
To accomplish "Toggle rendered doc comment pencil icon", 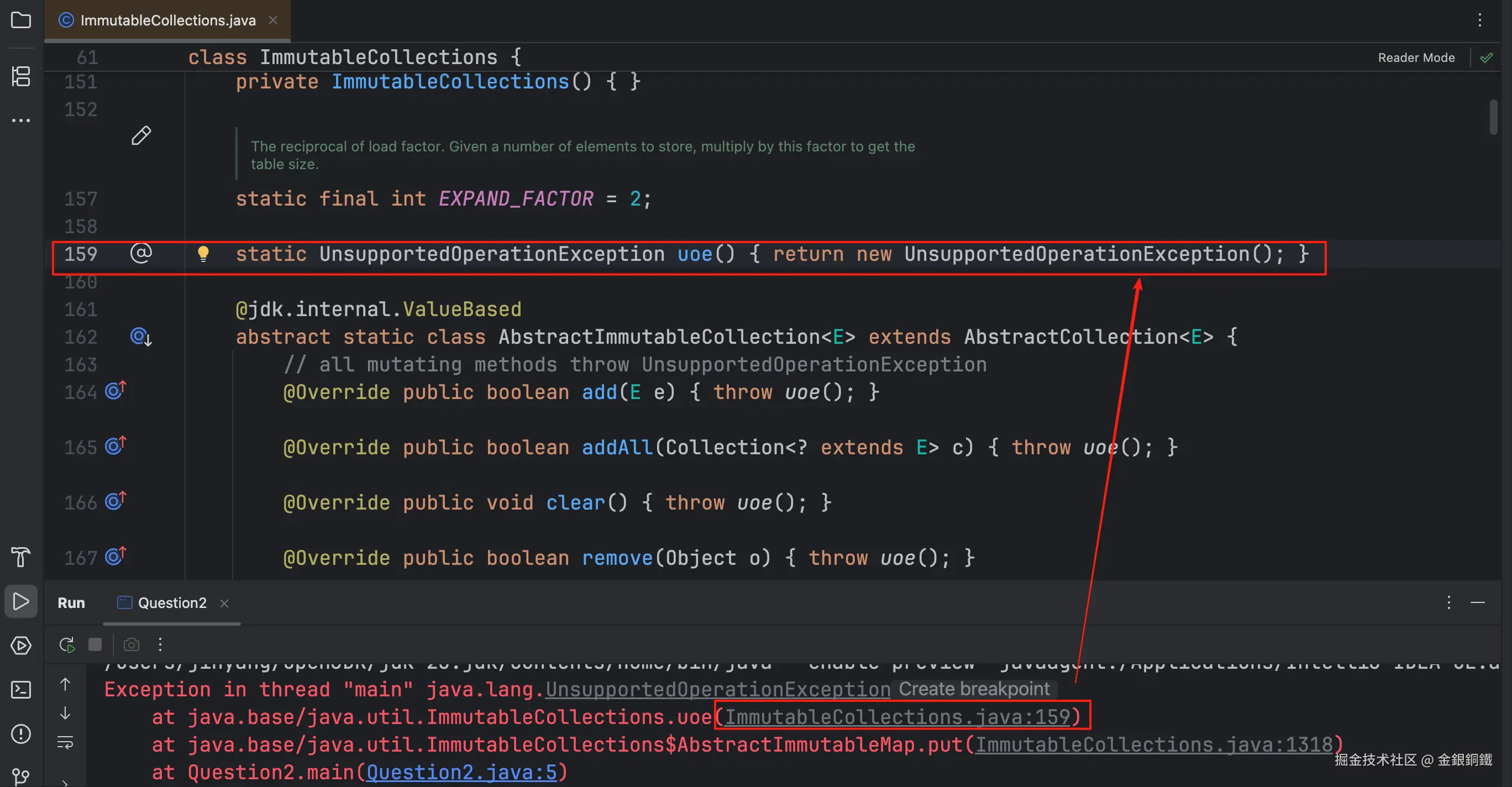I will (x=141, y=135).
